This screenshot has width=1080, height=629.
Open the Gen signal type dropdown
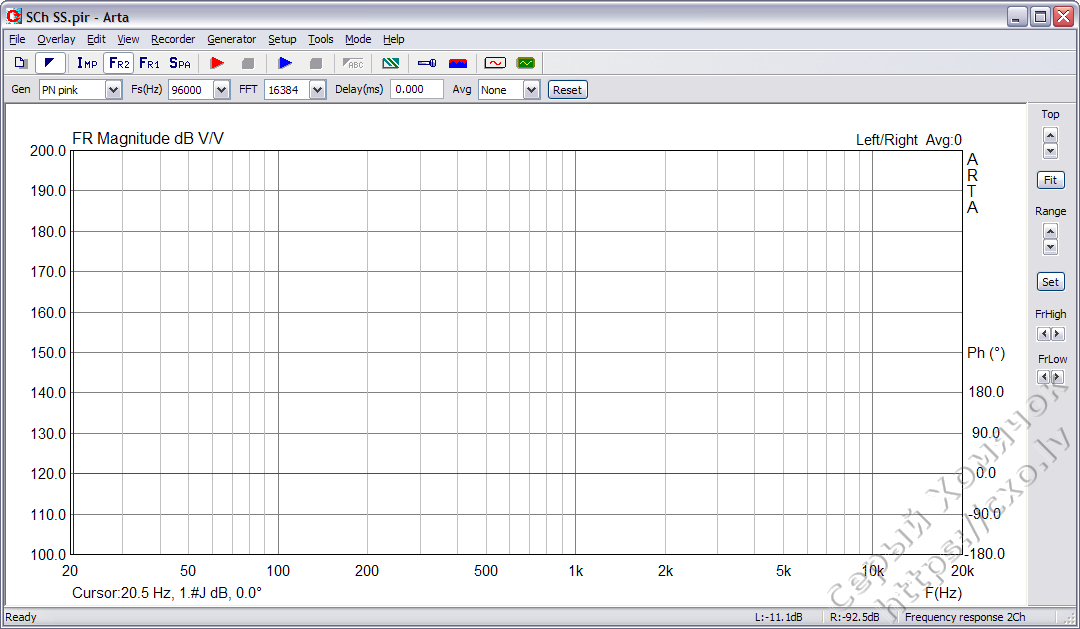pos(112,89)
